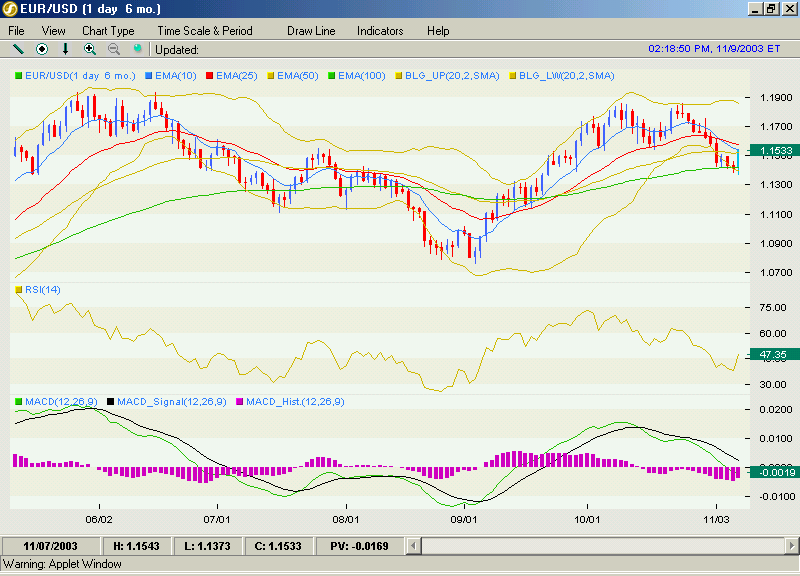
Task: Open the Help menu
Action: click(438, 31)
